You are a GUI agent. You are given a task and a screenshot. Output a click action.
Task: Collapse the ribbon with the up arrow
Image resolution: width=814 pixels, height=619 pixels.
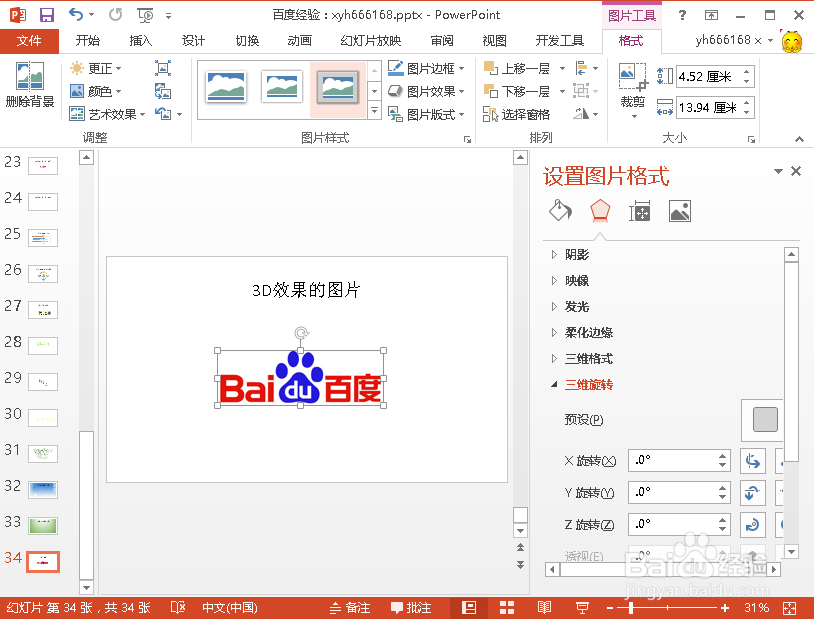(799, 139)
